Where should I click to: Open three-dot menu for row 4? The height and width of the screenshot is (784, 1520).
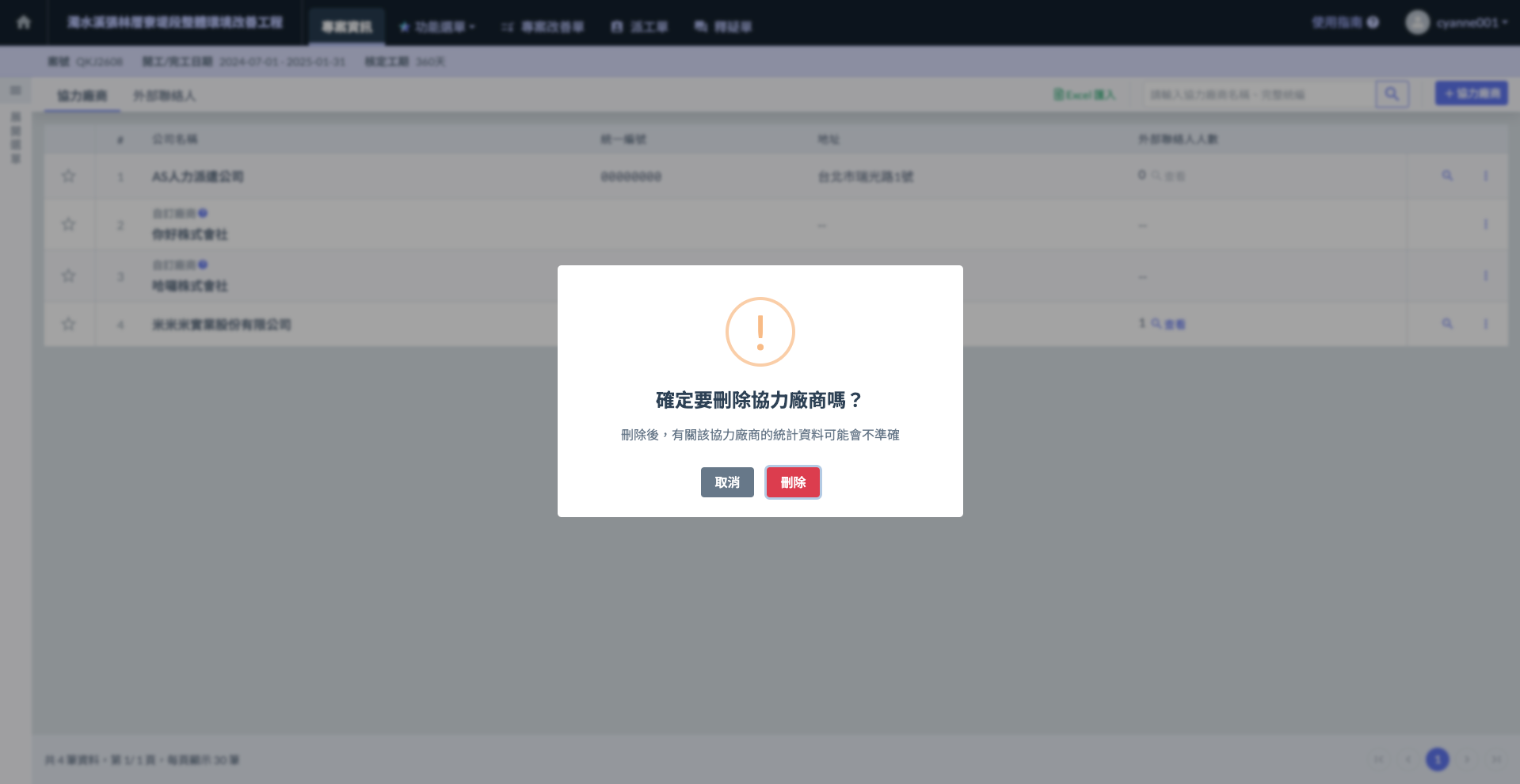pyautogui.click(x=1485, y=324)
